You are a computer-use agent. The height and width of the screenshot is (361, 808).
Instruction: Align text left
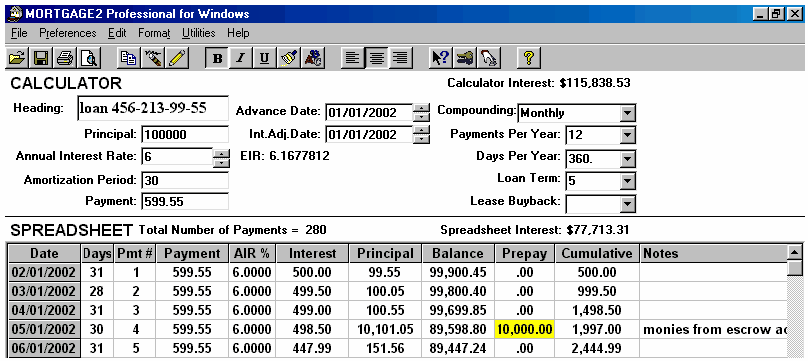point(352,59)
